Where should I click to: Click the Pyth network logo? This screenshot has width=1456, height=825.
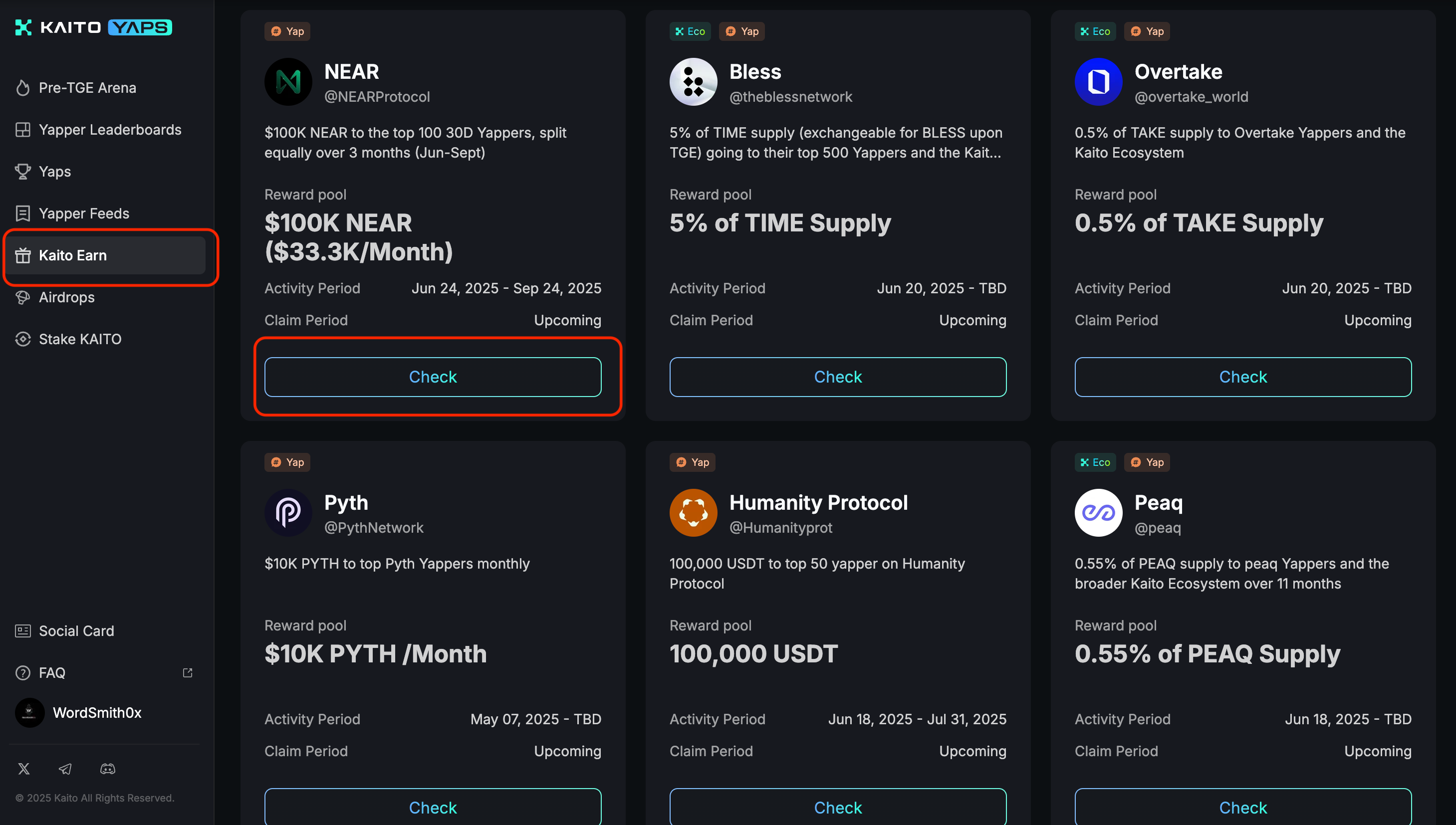point(288,513)
